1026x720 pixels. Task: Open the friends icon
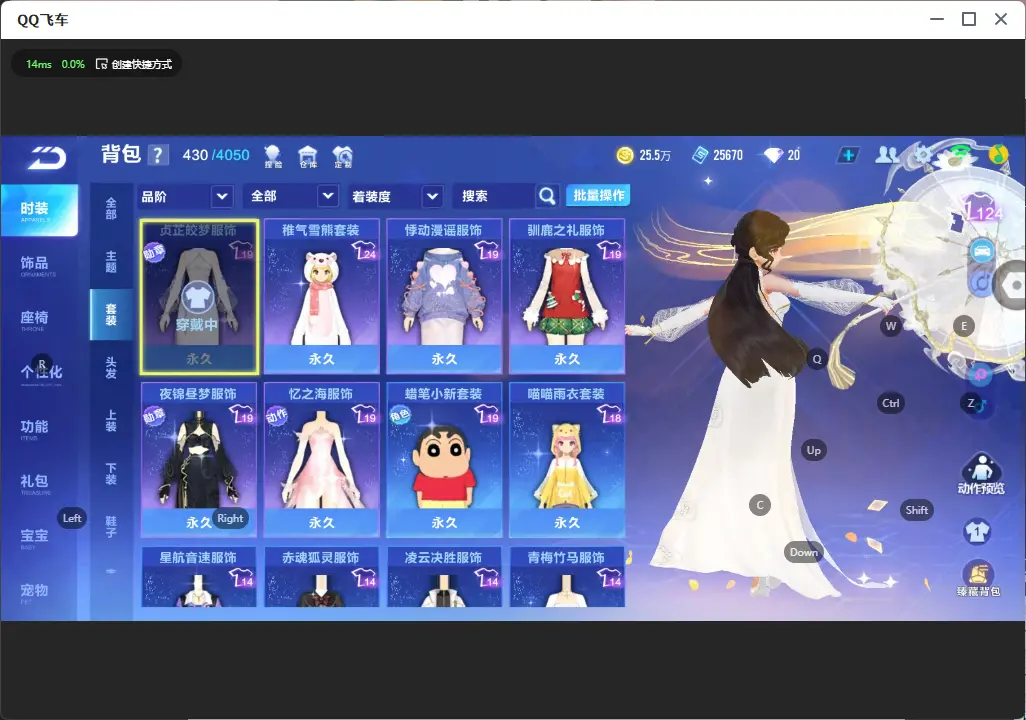[887, 154]
